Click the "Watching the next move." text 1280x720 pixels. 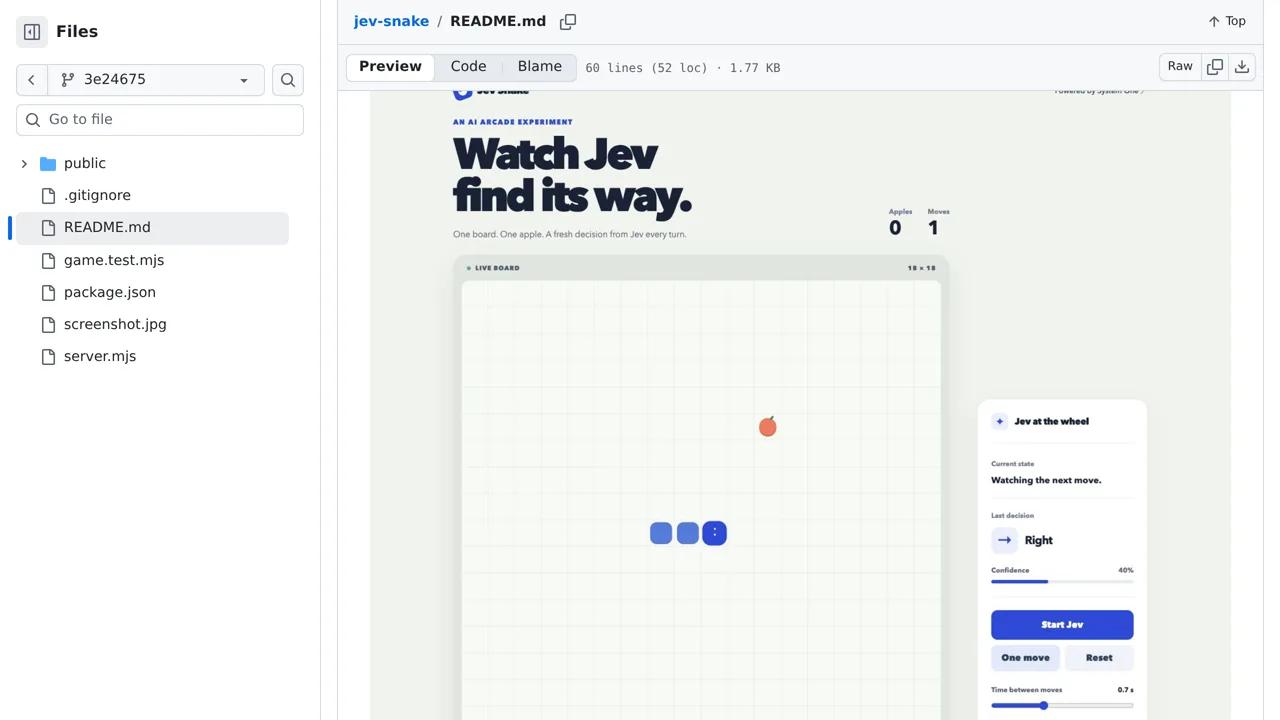1046,480
